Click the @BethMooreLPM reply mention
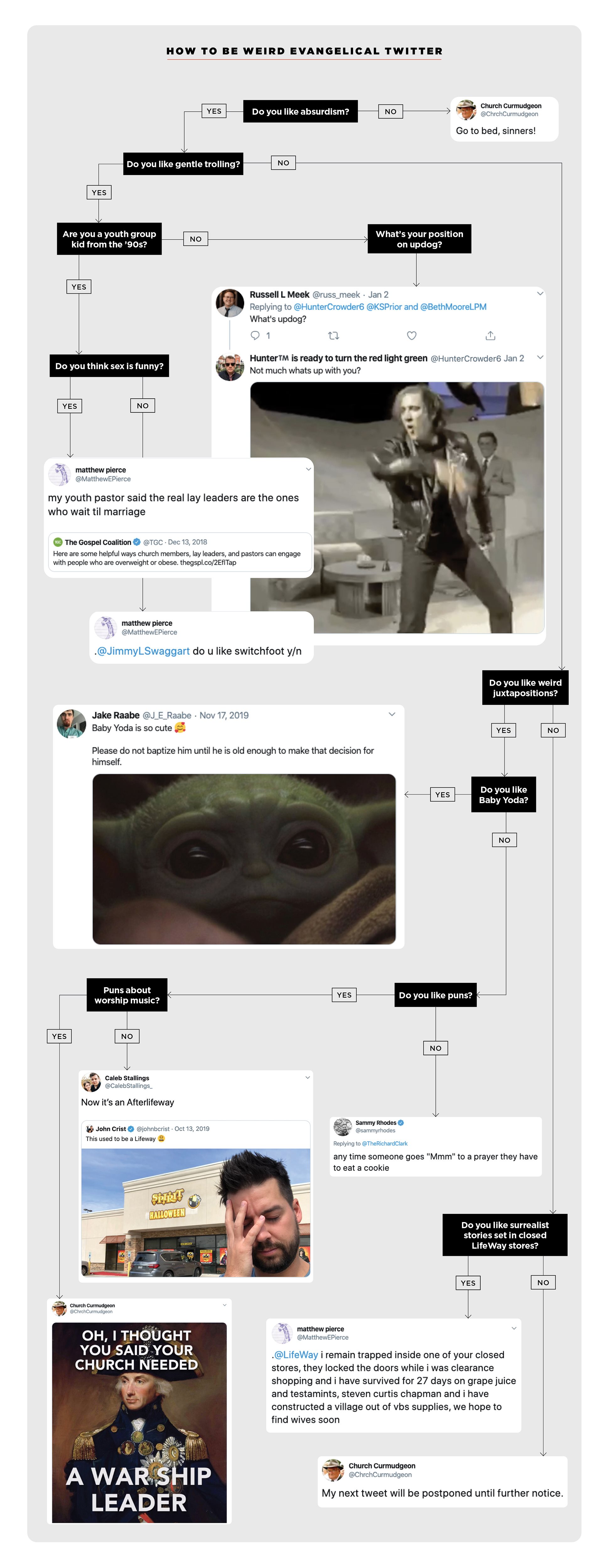Viewport: 605px width, 1568px height. 453,307
